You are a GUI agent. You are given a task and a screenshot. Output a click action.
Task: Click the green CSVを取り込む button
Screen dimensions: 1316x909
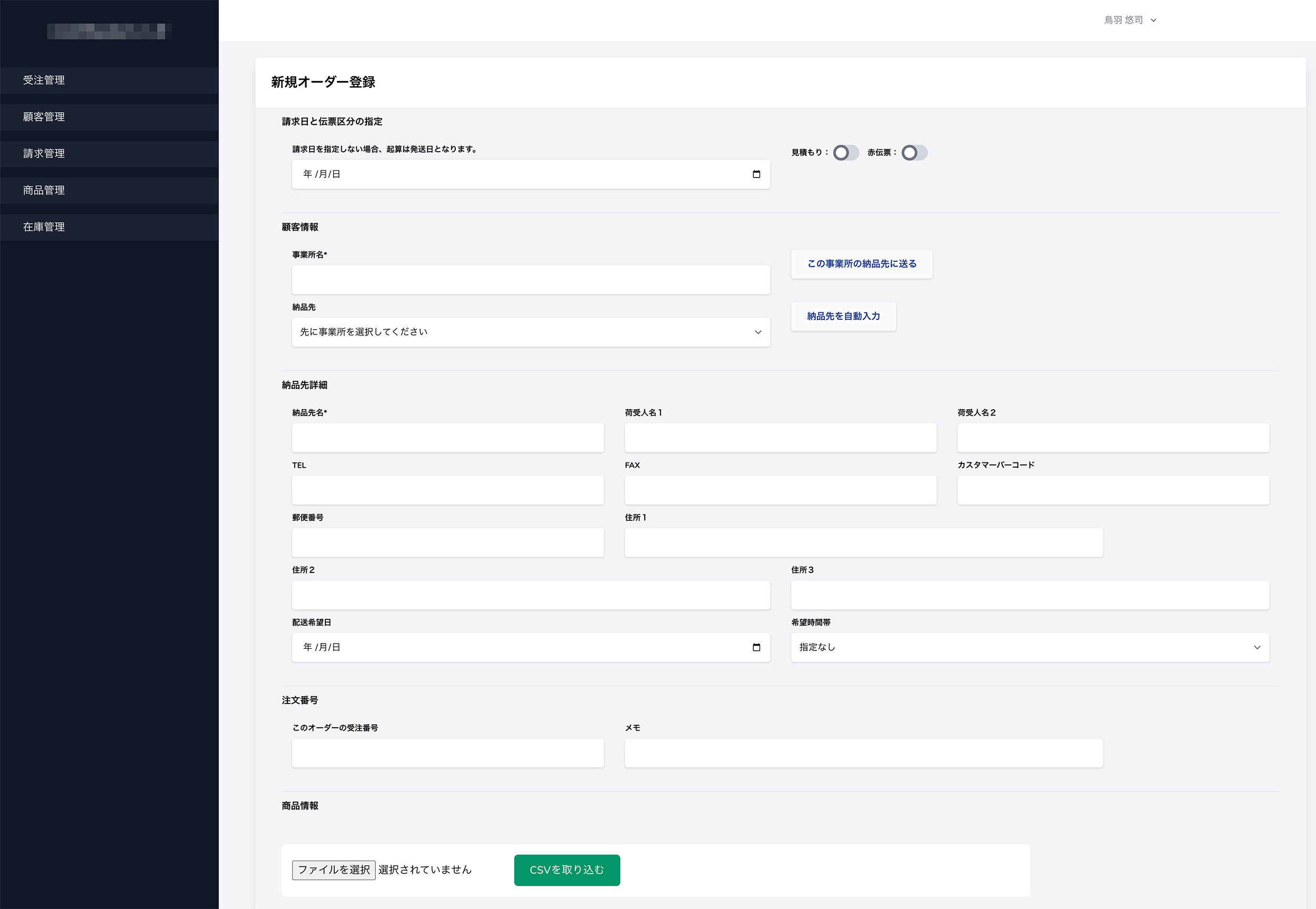pos(566,870)
